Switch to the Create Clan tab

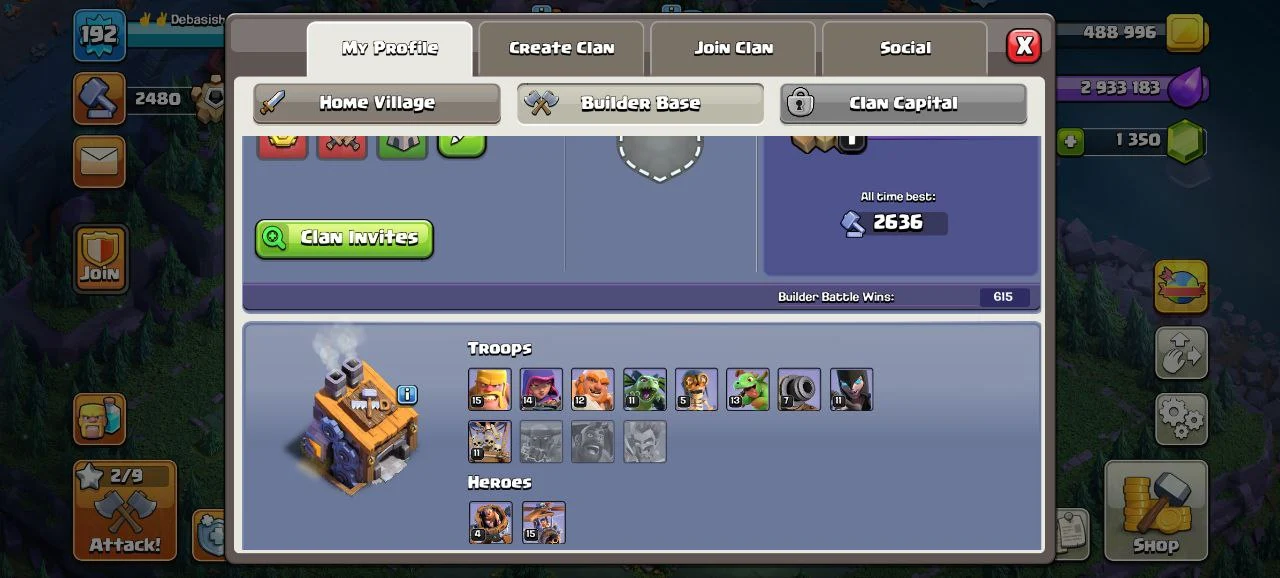click(x=561, y=48)
